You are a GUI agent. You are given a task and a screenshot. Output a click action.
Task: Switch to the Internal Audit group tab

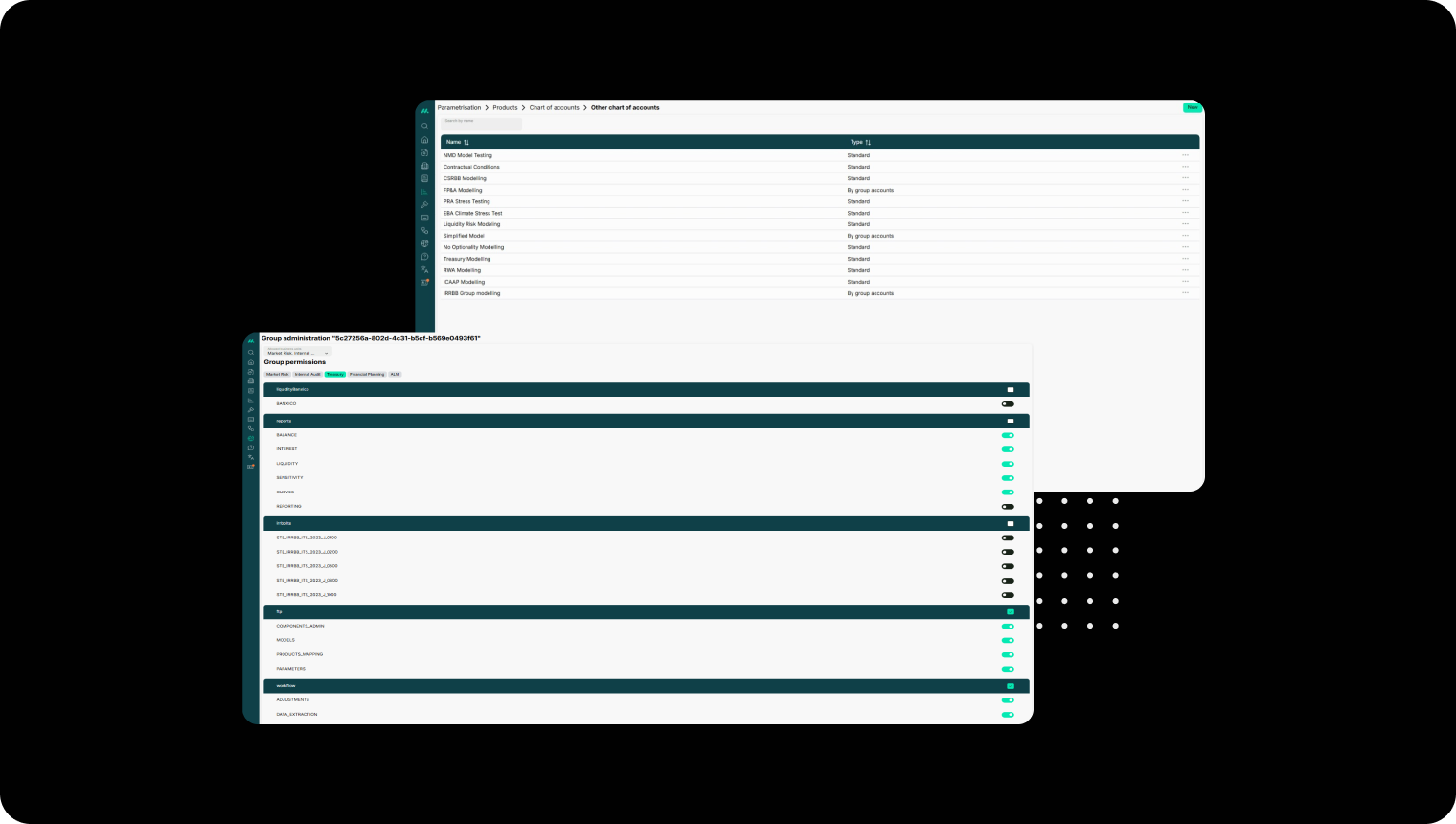[x=307, y=374]
